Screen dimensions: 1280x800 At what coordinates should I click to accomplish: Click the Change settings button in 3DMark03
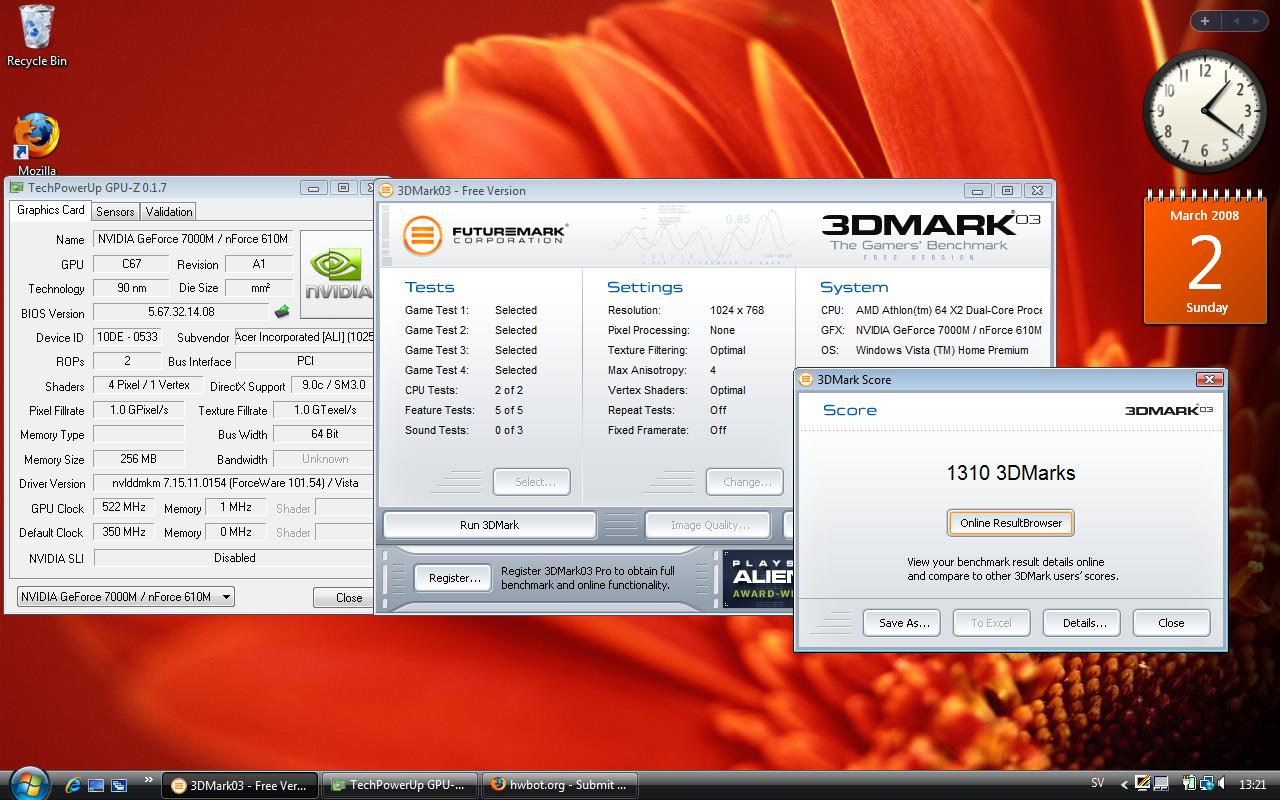coord(744,482)
